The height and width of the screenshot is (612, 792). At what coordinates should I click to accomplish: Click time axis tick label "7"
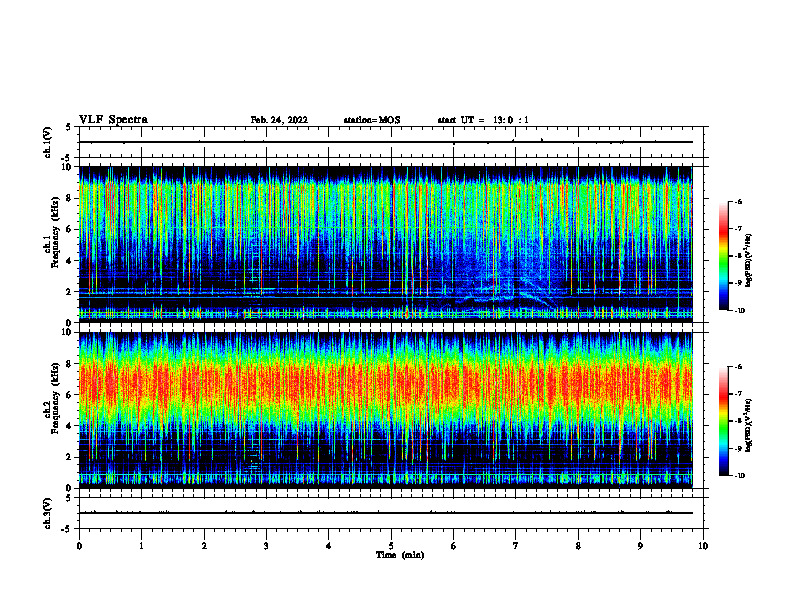click(x=516, y=546)
